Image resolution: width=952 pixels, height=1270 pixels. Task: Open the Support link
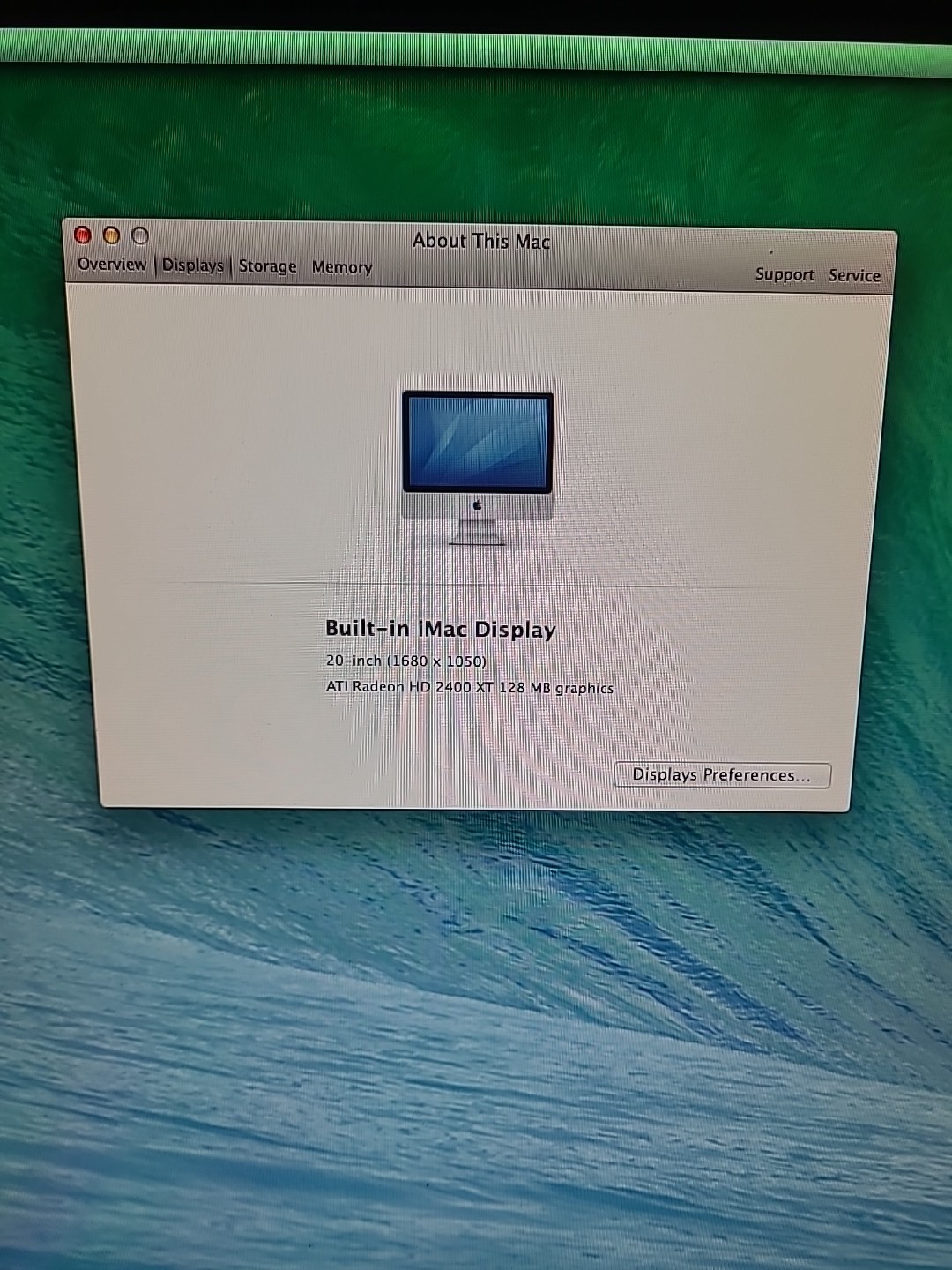(x=785, y=274)
